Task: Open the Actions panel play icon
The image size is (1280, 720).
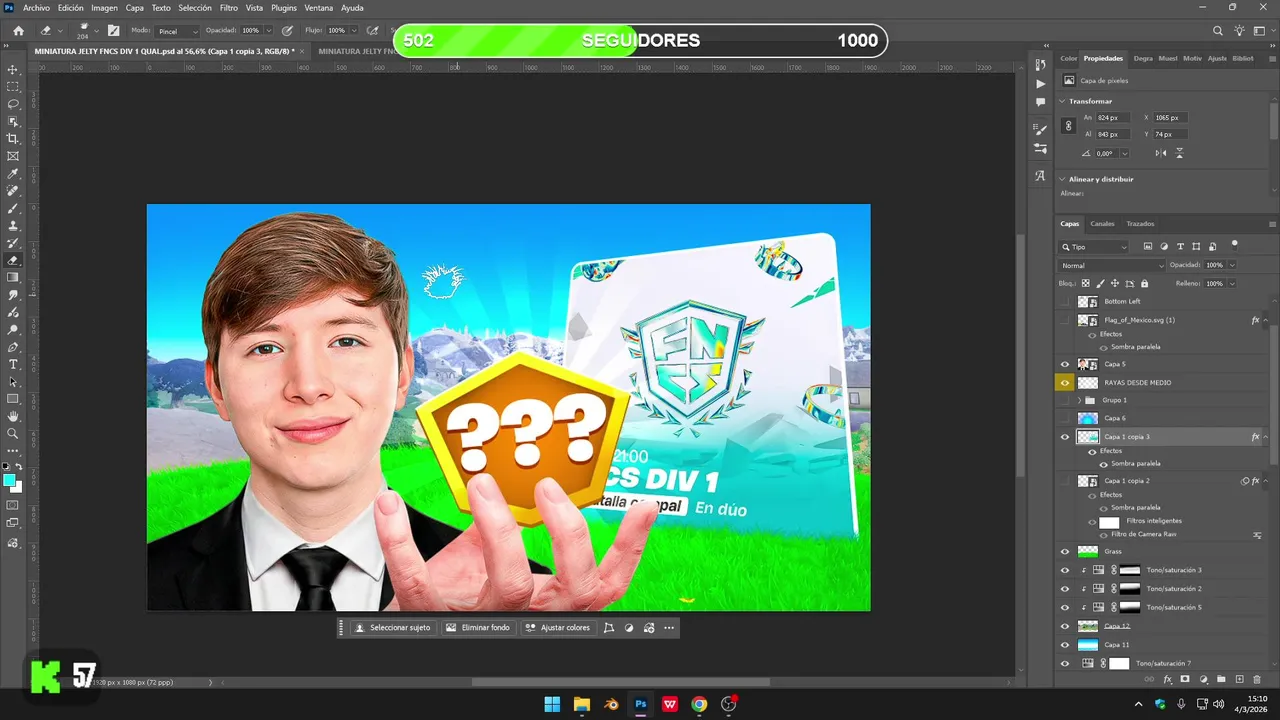Action: [1040, 84]
